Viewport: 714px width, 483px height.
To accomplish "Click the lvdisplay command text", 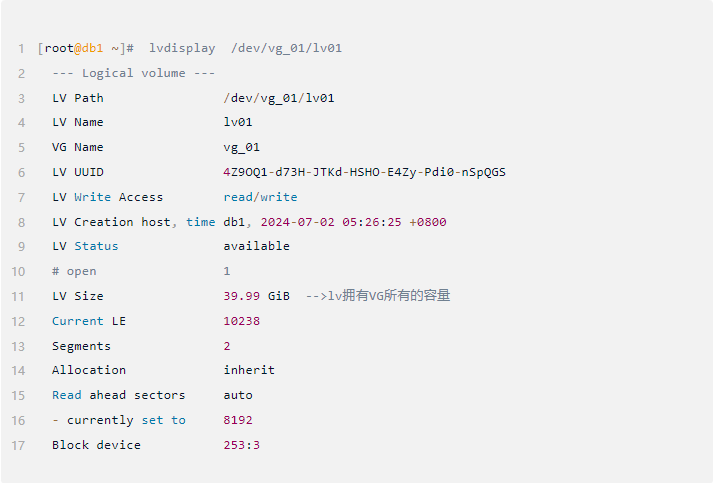I will tap(182, 48).
